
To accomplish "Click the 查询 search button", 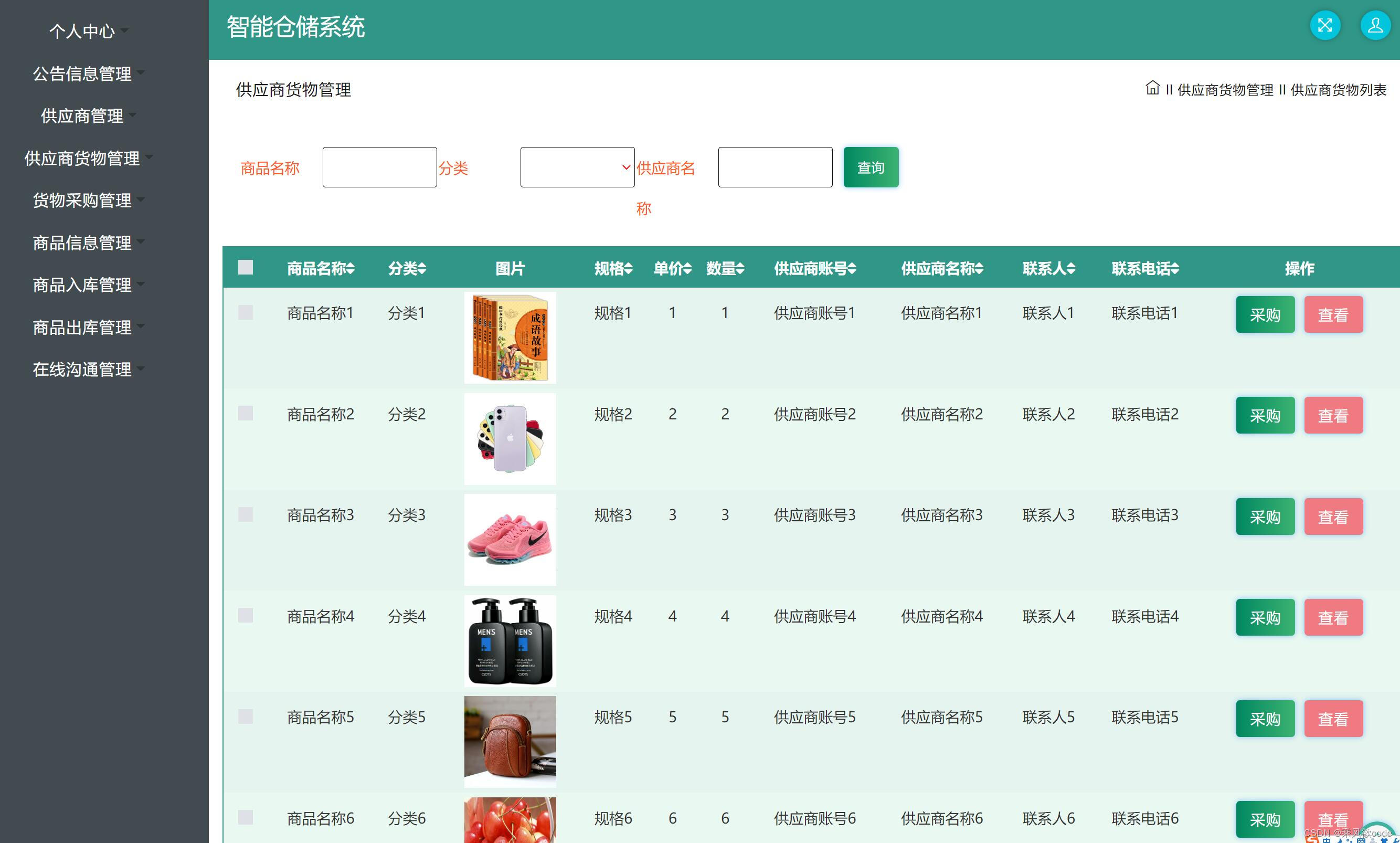I will [x=871, y=167].
